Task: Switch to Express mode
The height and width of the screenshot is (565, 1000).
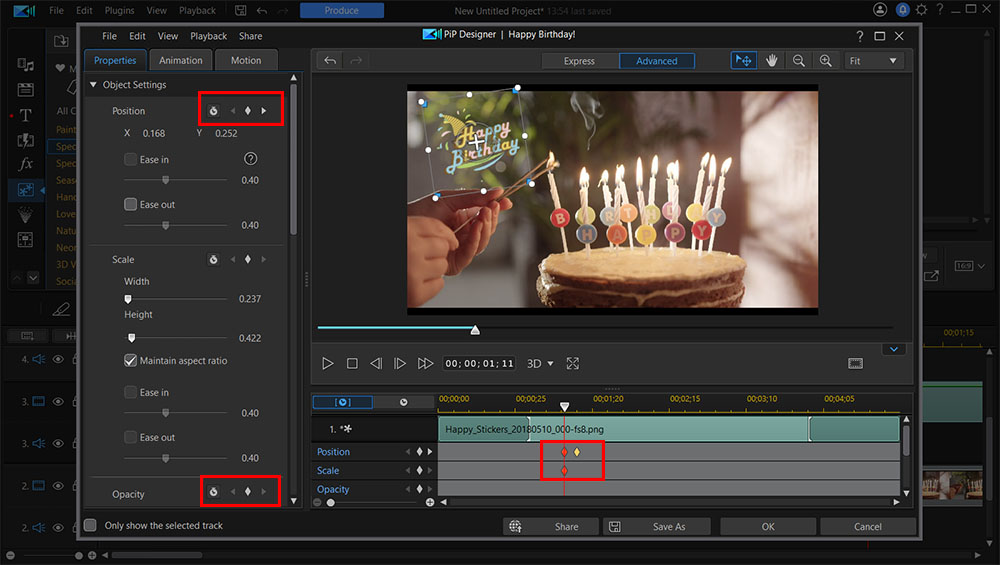Action: (579, 61)
